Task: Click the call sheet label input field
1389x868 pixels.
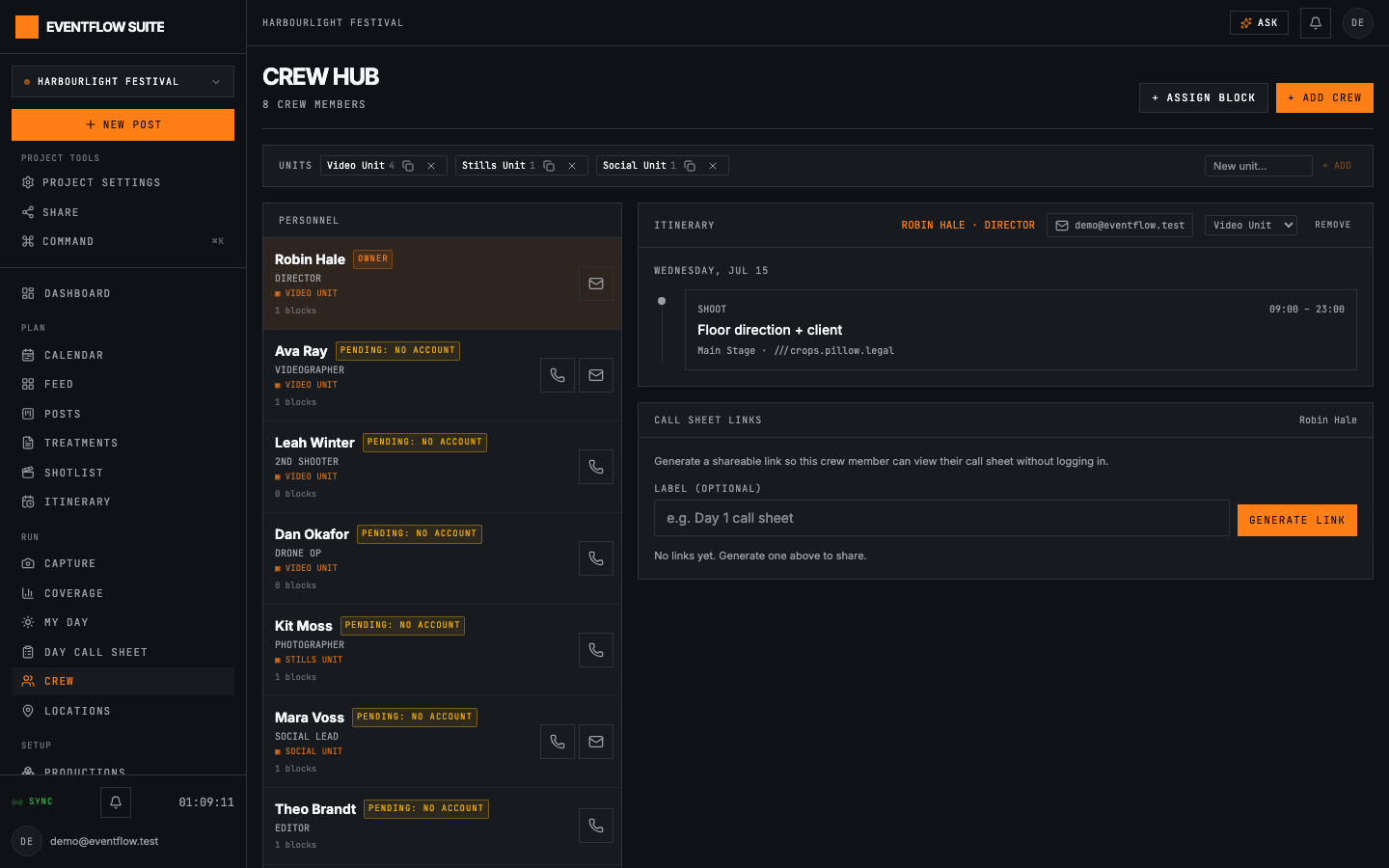Action: (941, 518)
